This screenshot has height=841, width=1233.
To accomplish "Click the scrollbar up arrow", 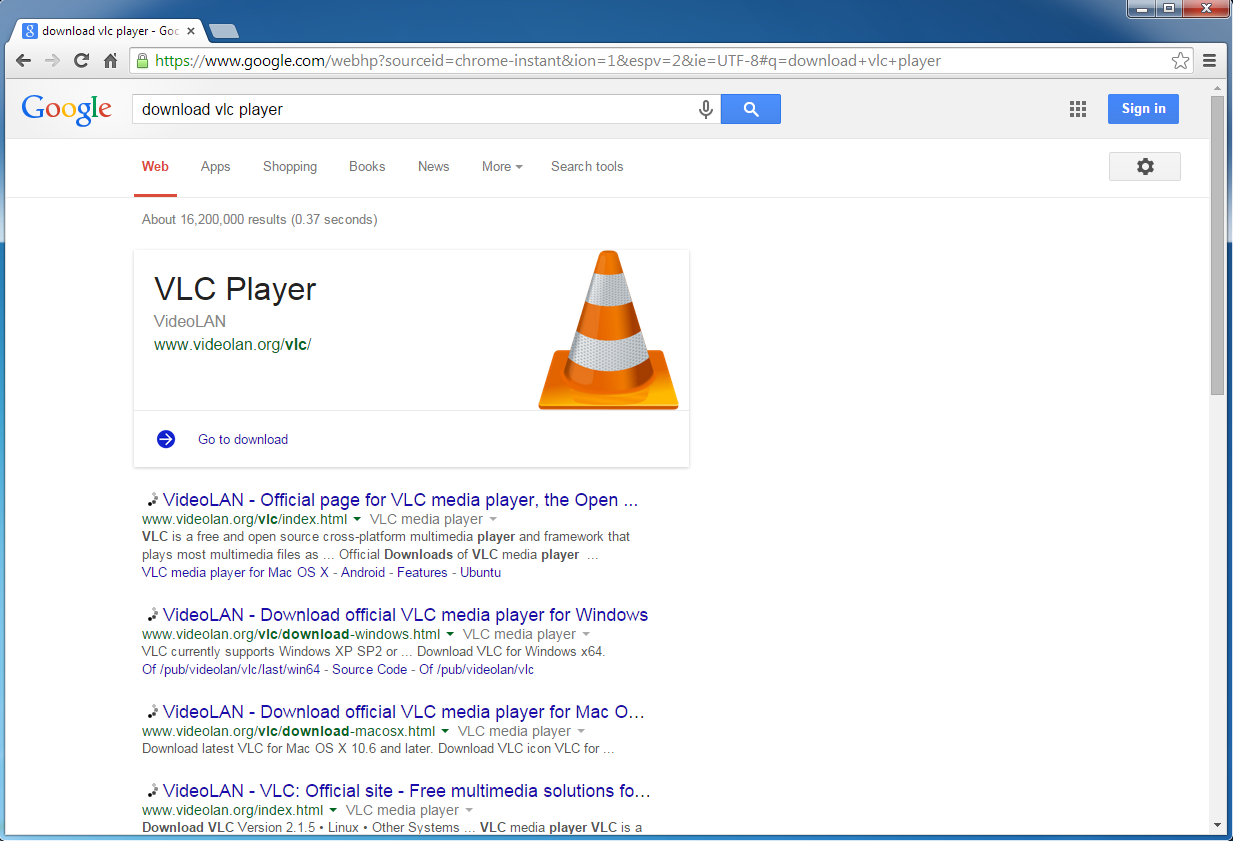I will pos(1217,90).
